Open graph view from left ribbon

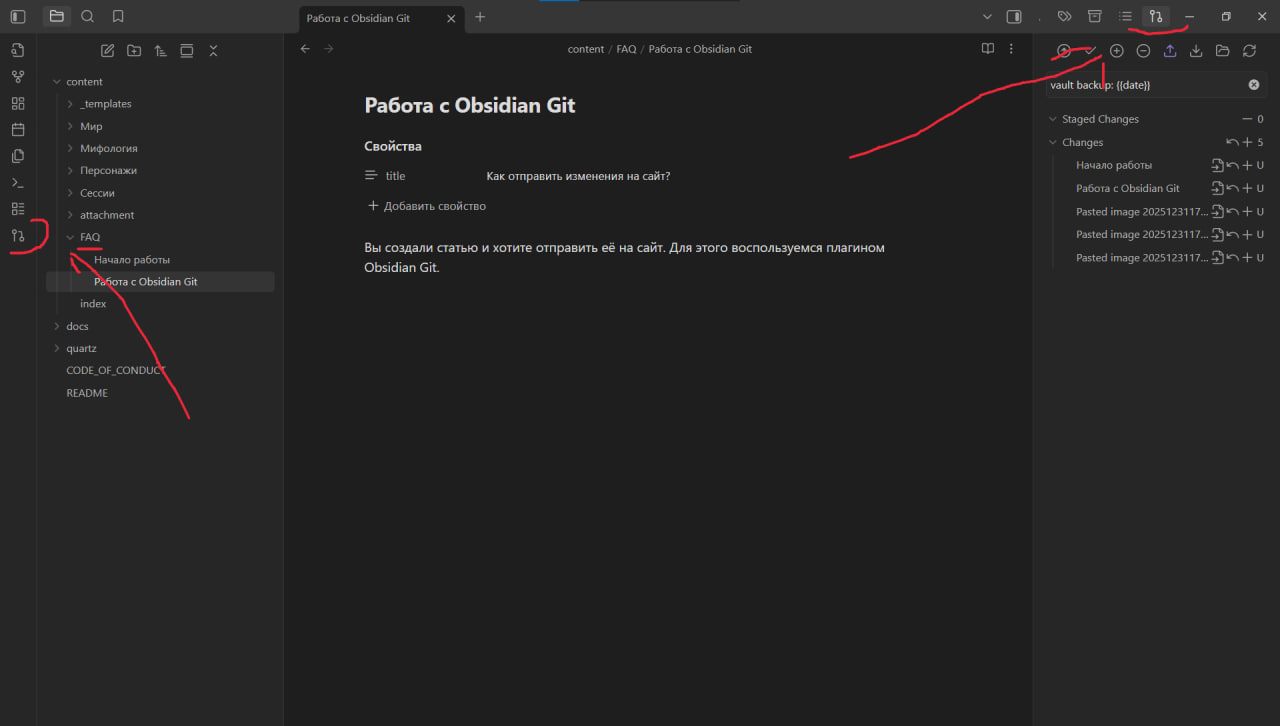(x=18, y=77)
